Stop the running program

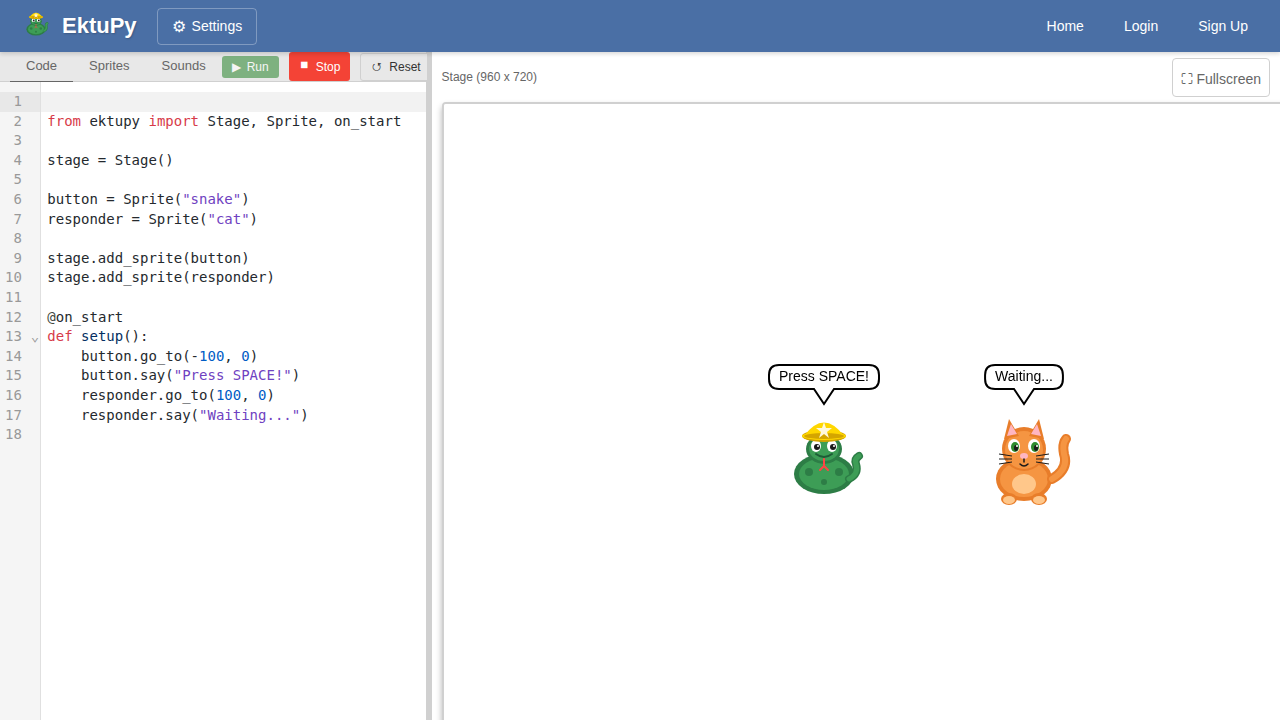tap(319, 67)
